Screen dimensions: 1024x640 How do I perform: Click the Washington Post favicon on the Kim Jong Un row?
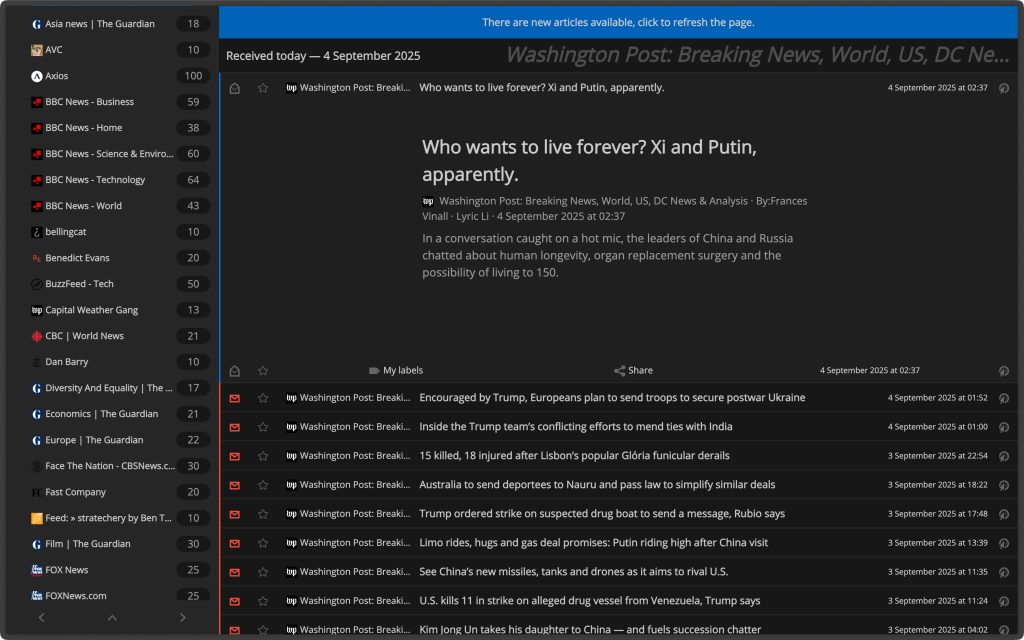coord(291,630)
